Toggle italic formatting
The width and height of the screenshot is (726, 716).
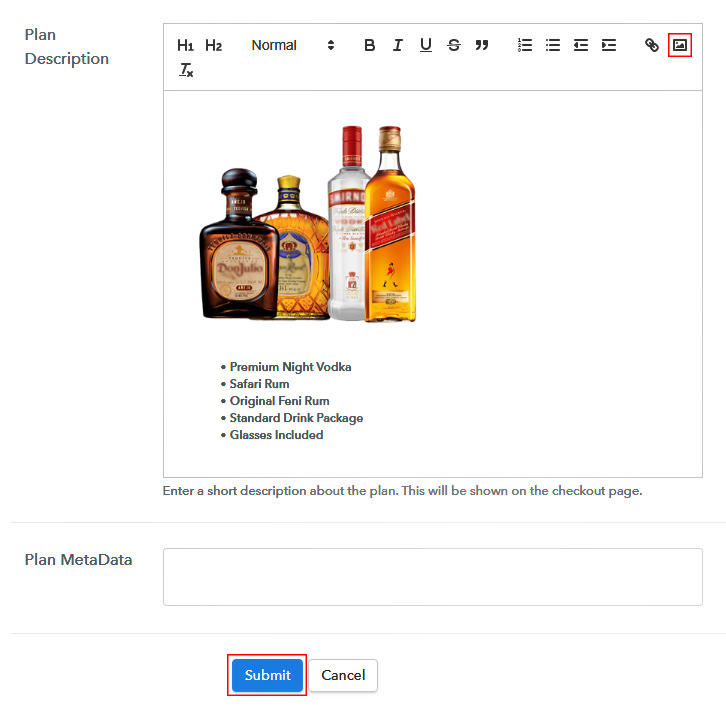click(x=397, y=45)
